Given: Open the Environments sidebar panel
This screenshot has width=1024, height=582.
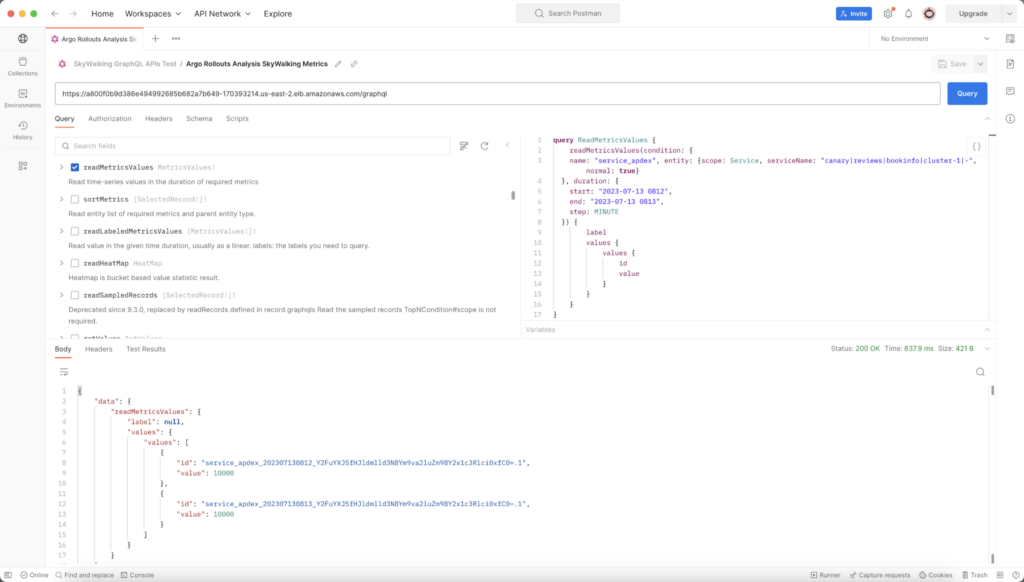Looking at the screenshot, I should (x=22, y=98).
